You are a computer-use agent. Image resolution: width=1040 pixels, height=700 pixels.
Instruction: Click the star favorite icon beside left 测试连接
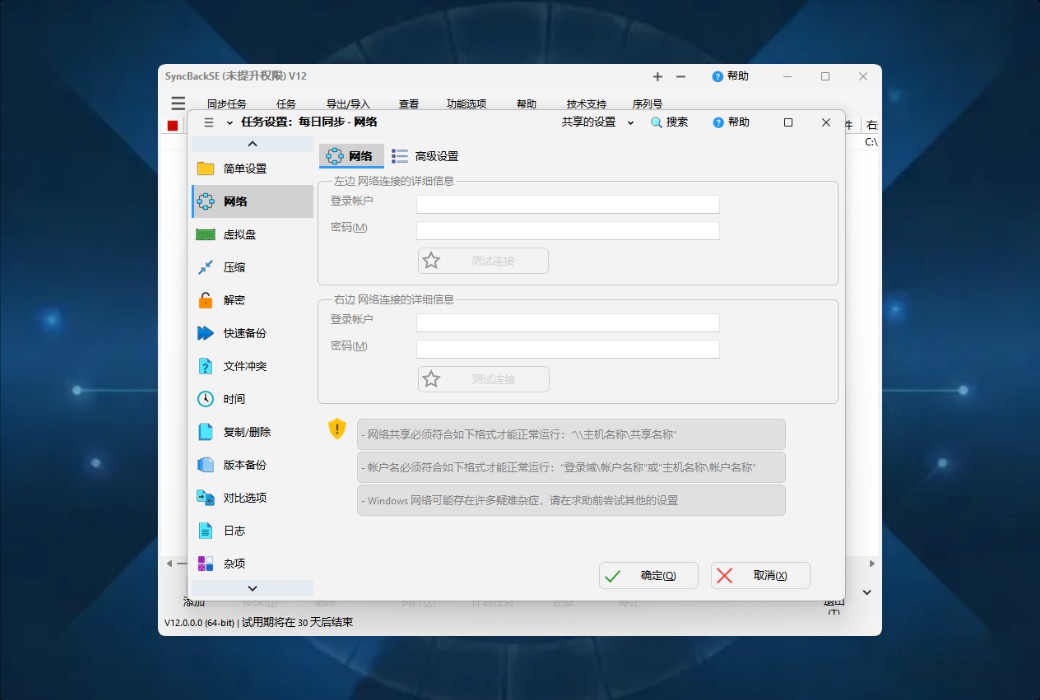click(432, 260)
